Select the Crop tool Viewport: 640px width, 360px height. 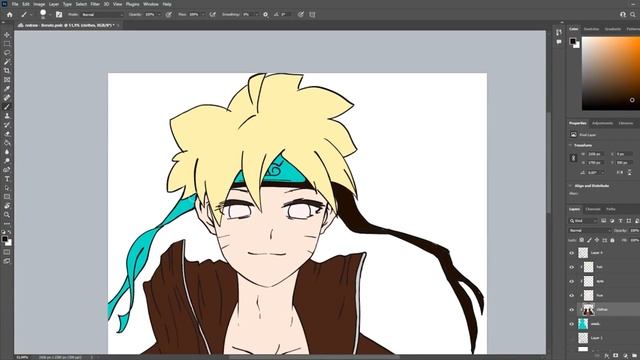click(7, 71)
